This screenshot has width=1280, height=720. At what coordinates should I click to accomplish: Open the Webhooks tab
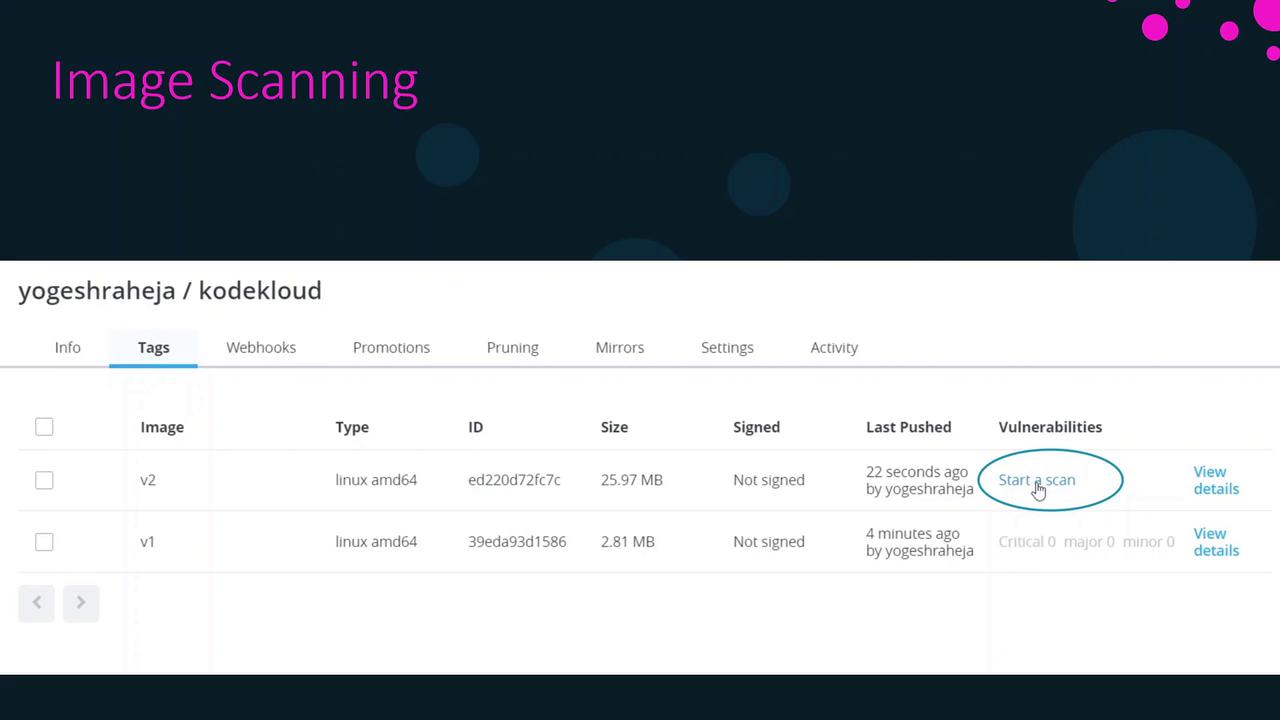click(261, 347)
